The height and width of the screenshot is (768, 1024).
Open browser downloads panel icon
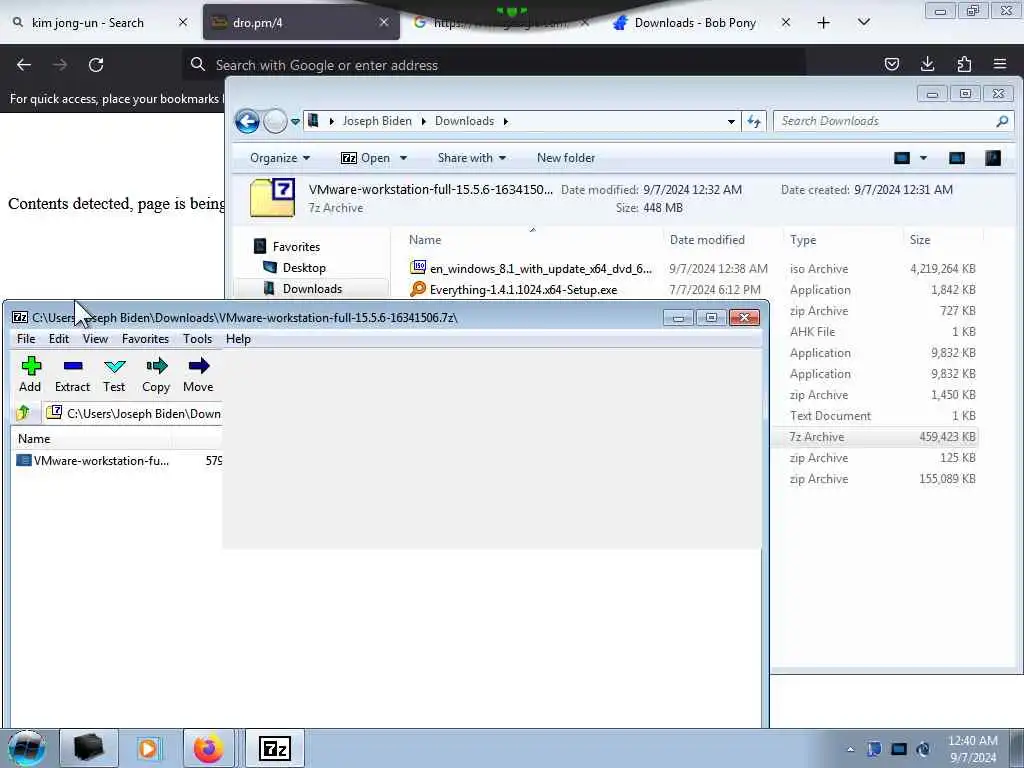(927, 64)
